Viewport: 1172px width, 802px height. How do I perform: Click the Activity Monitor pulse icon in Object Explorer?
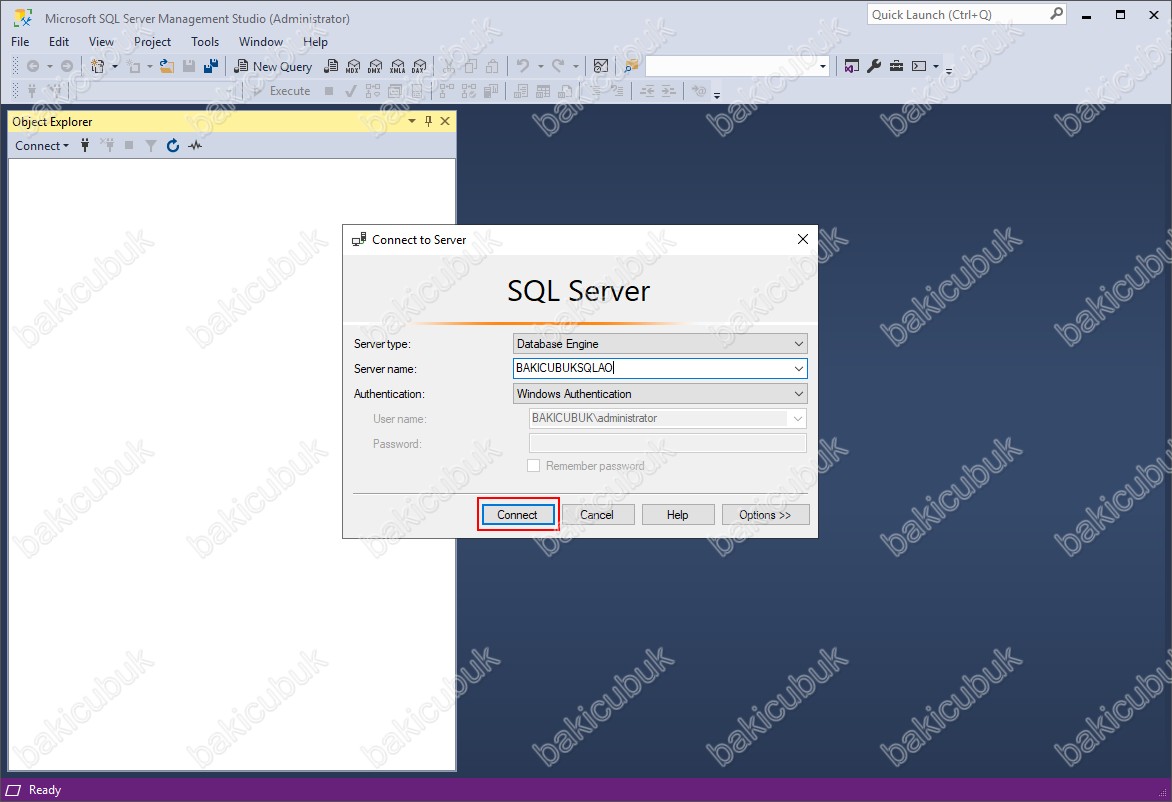click(x=195, y=146)
